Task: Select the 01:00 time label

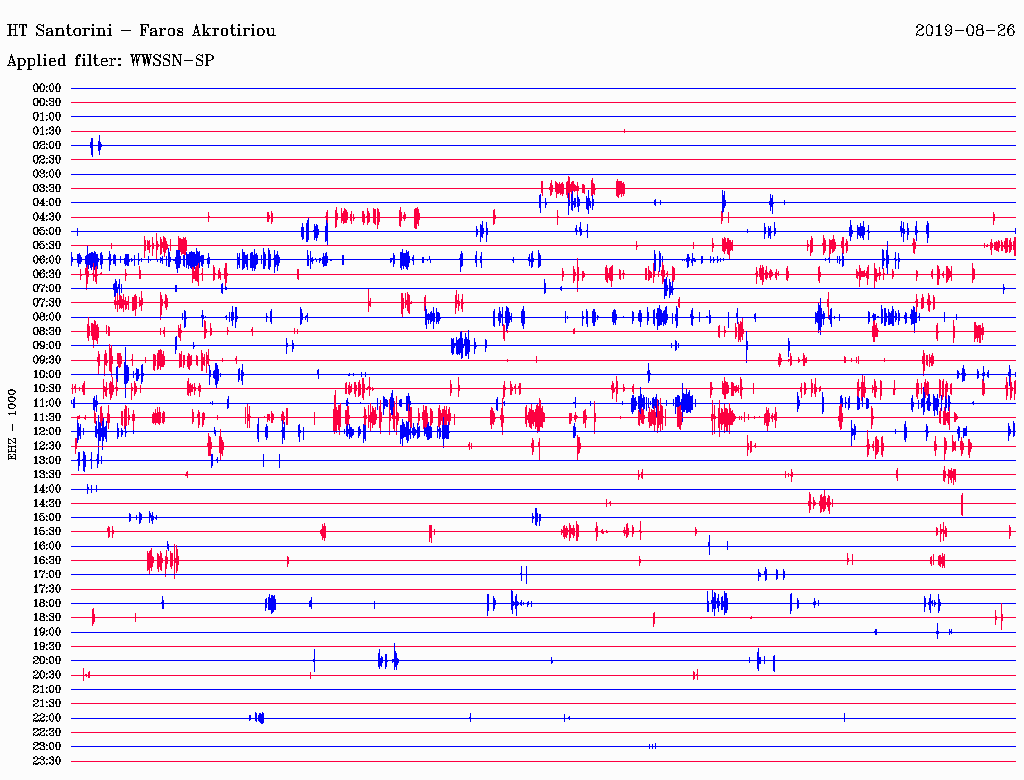Action: (46, 116)
